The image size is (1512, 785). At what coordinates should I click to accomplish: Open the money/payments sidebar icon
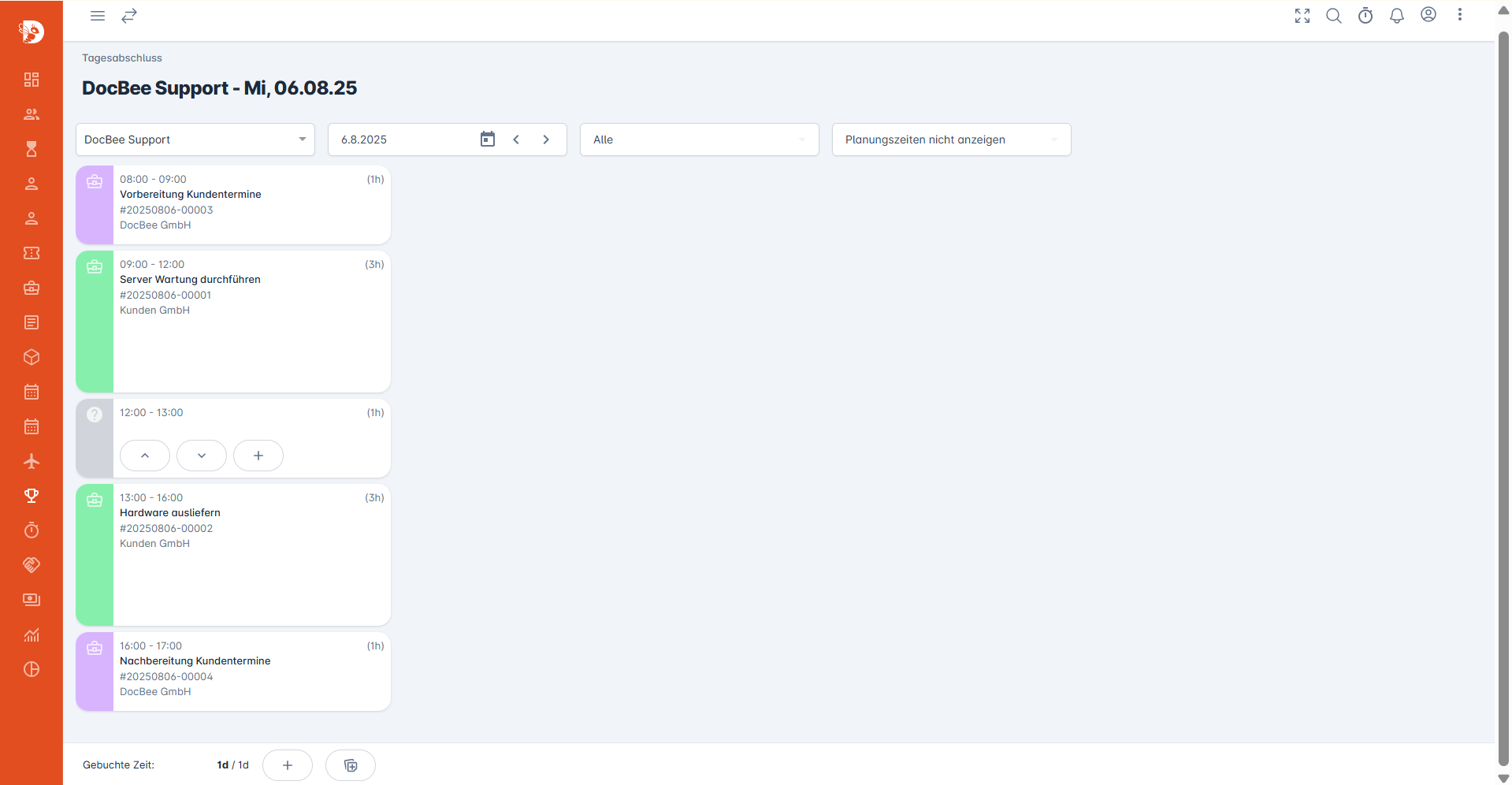(32, 600)
